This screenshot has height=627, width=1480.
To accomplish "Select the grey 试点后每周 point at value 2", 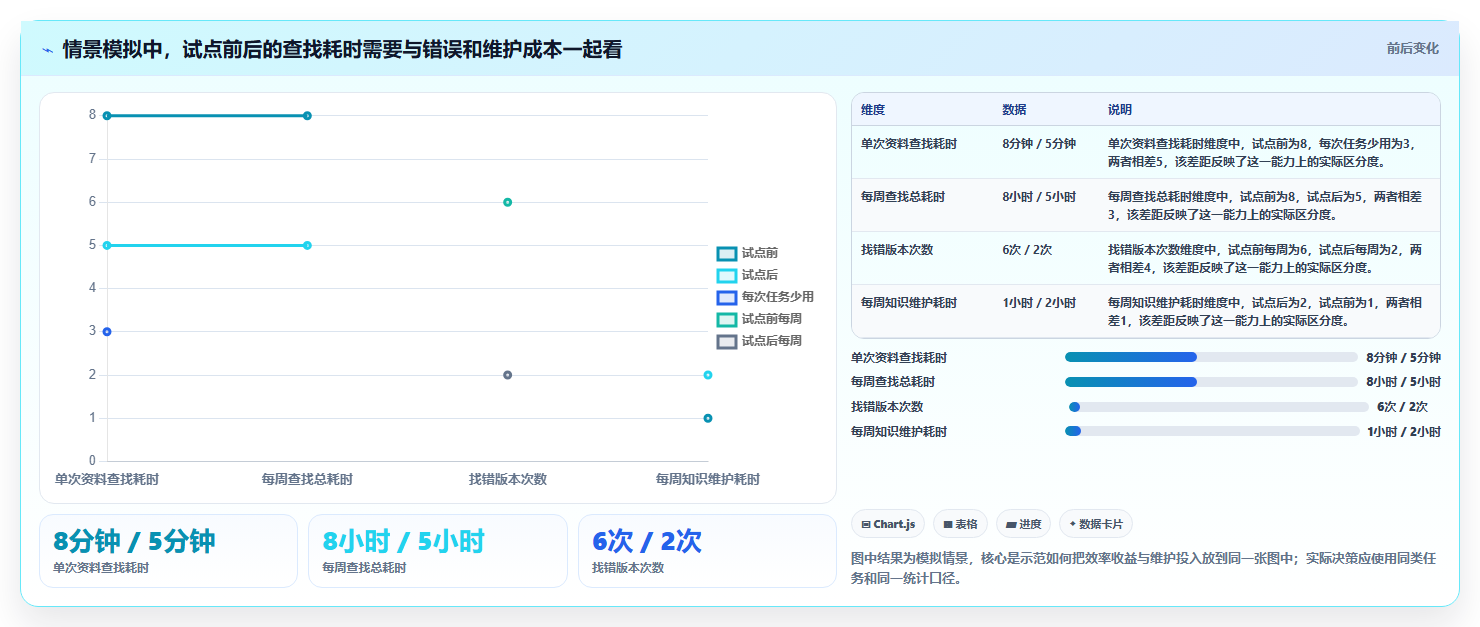I will click(507, 375).
